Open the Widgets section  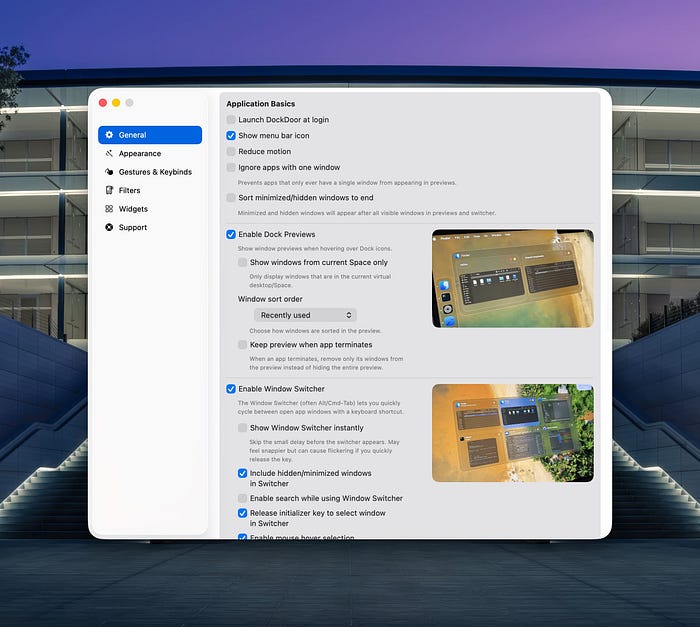150,209
